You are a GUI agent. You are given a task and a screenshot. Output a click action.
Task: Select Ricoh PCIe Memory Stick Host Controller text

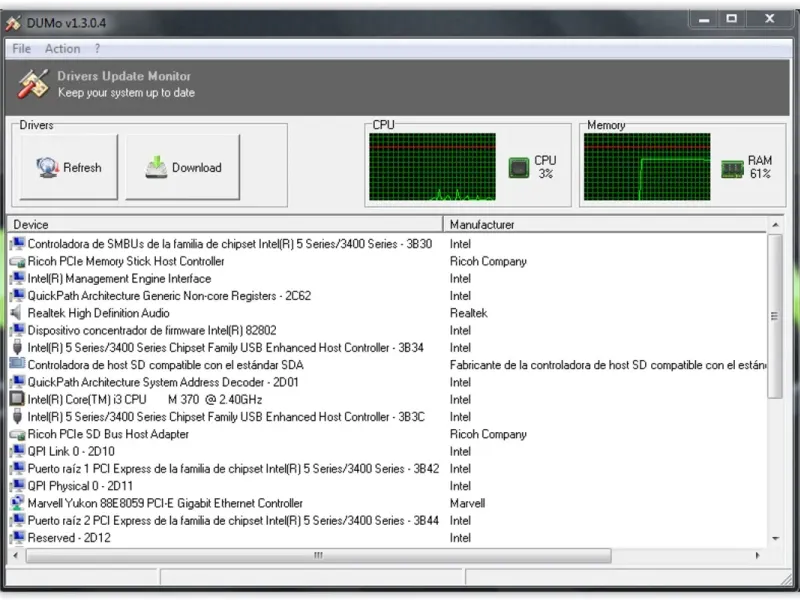click(126, 261)
